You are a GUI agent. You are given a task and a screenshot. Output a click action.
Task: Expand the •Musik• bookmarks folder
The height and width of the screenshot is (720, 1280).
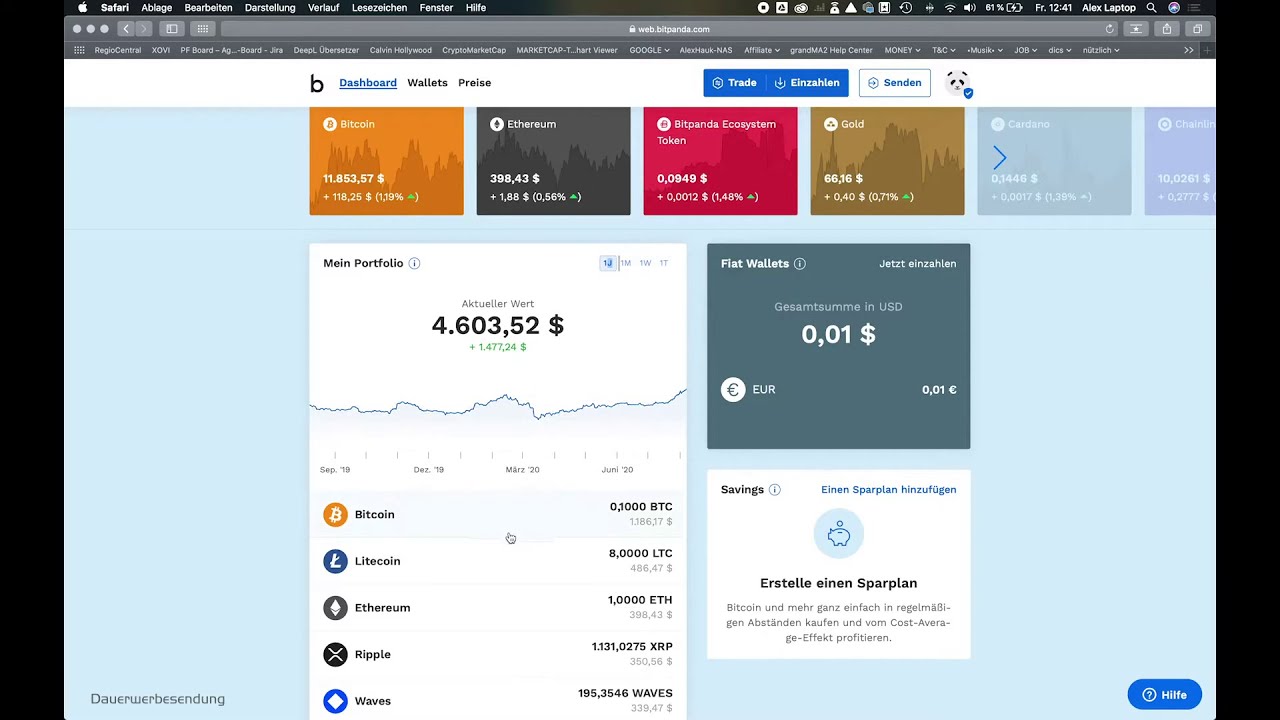point(985,50)
